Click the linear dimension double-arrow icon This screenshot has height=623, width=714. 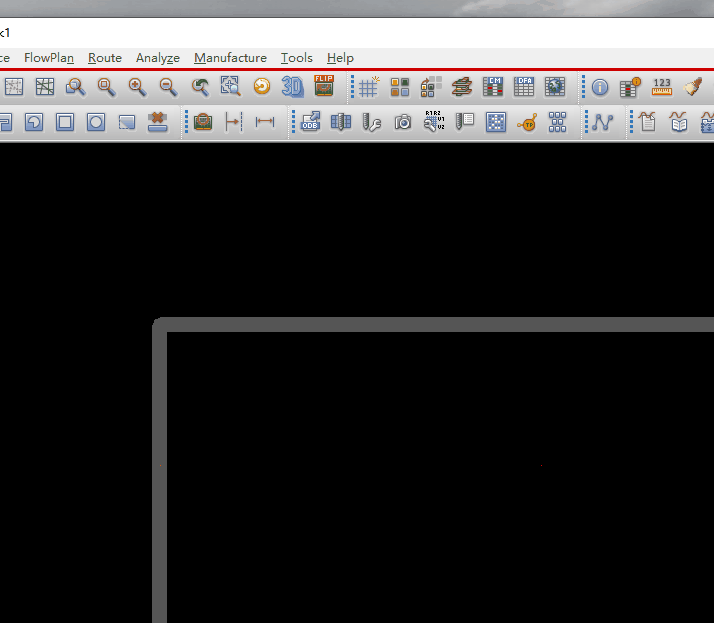click(265, 122)
